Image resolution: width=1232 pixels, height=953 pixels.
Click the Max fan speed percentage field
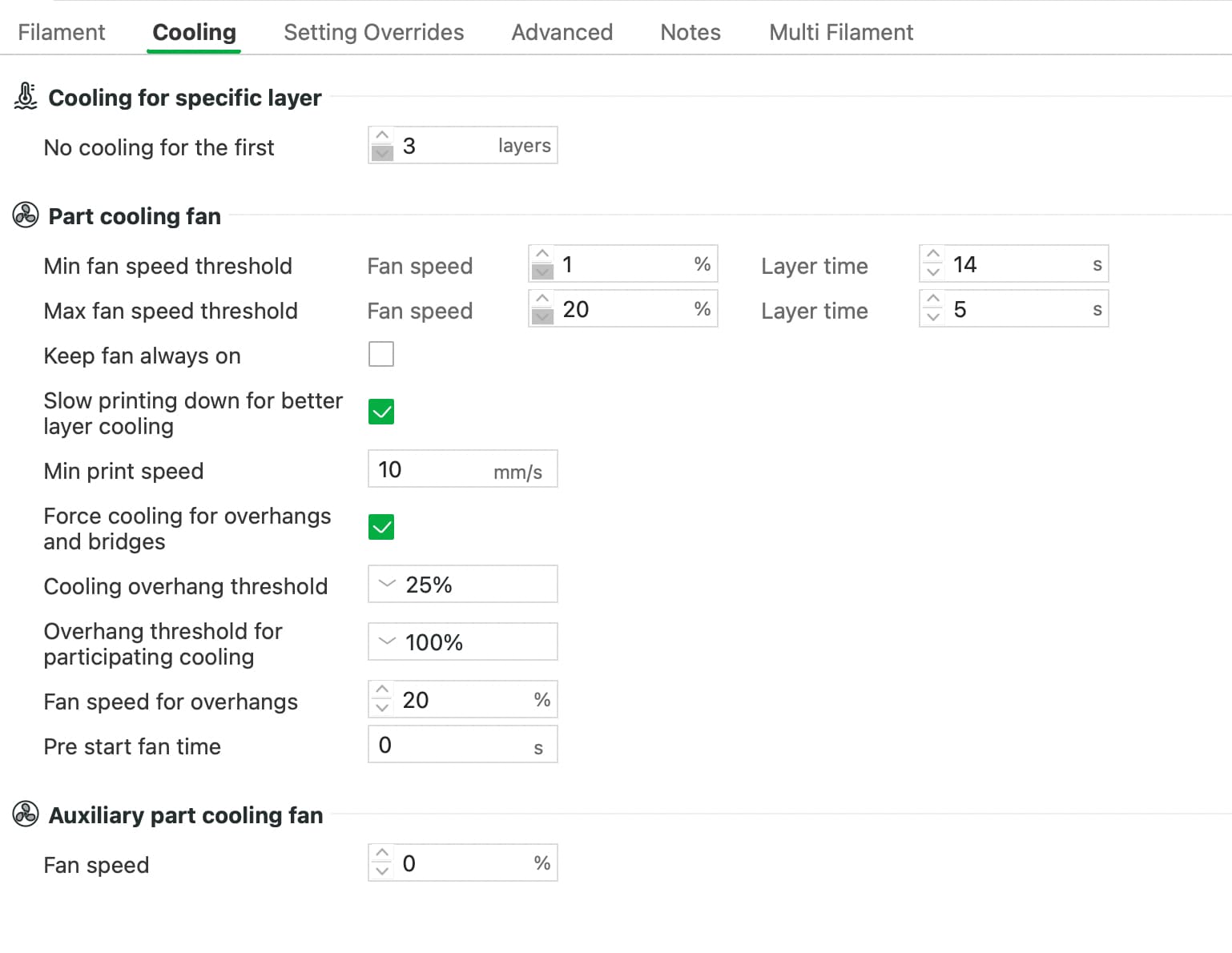[x=623, y=308]
